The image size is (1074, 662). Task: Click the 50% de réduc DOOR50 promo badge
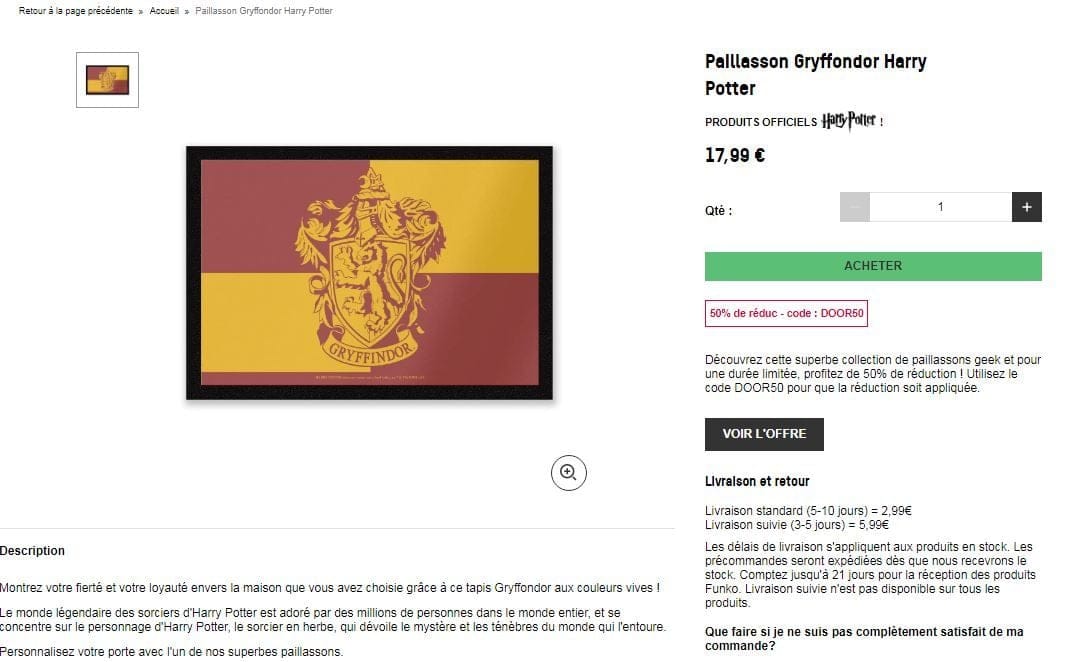coord(786,313)
